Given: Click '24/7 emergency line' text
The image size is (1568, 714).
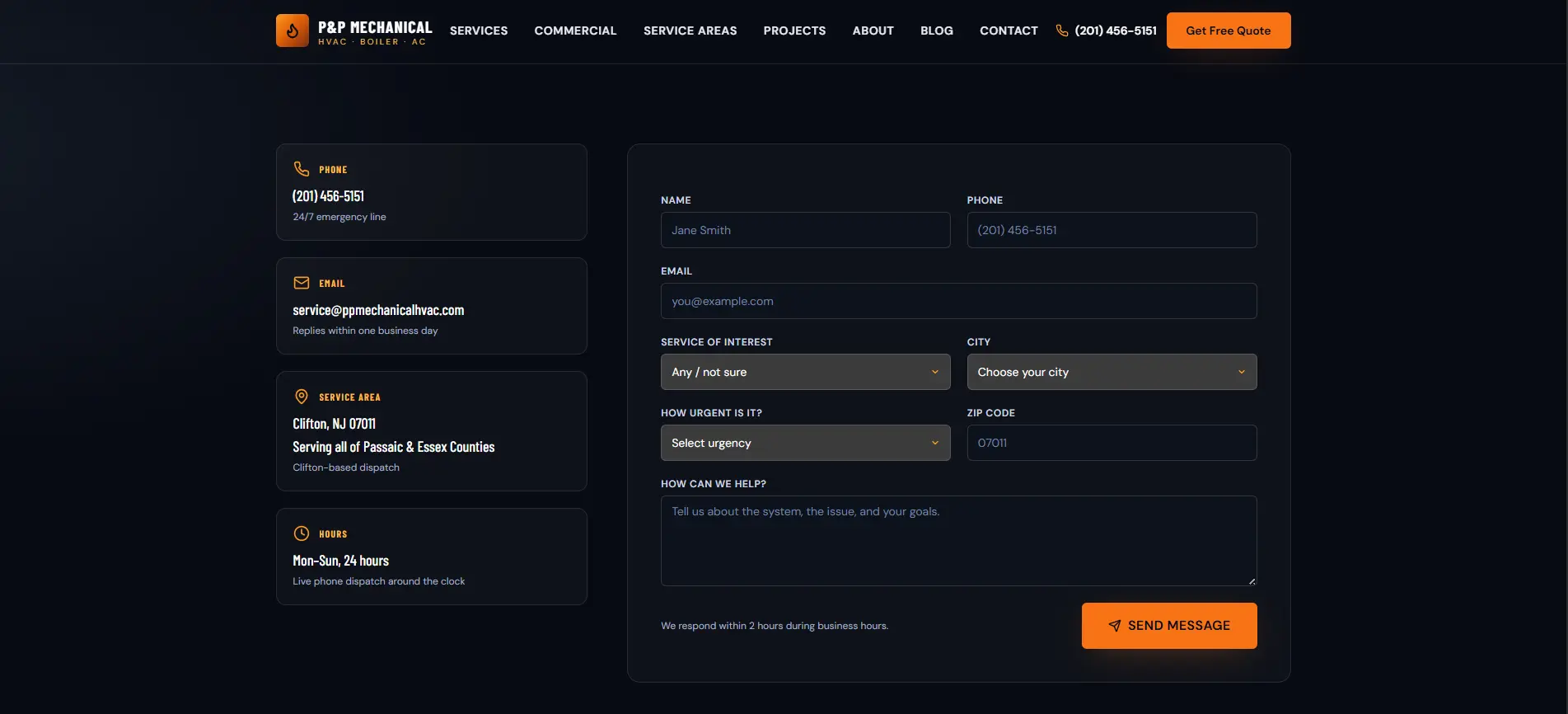Looking at the screenshot, I should [339, 217].
